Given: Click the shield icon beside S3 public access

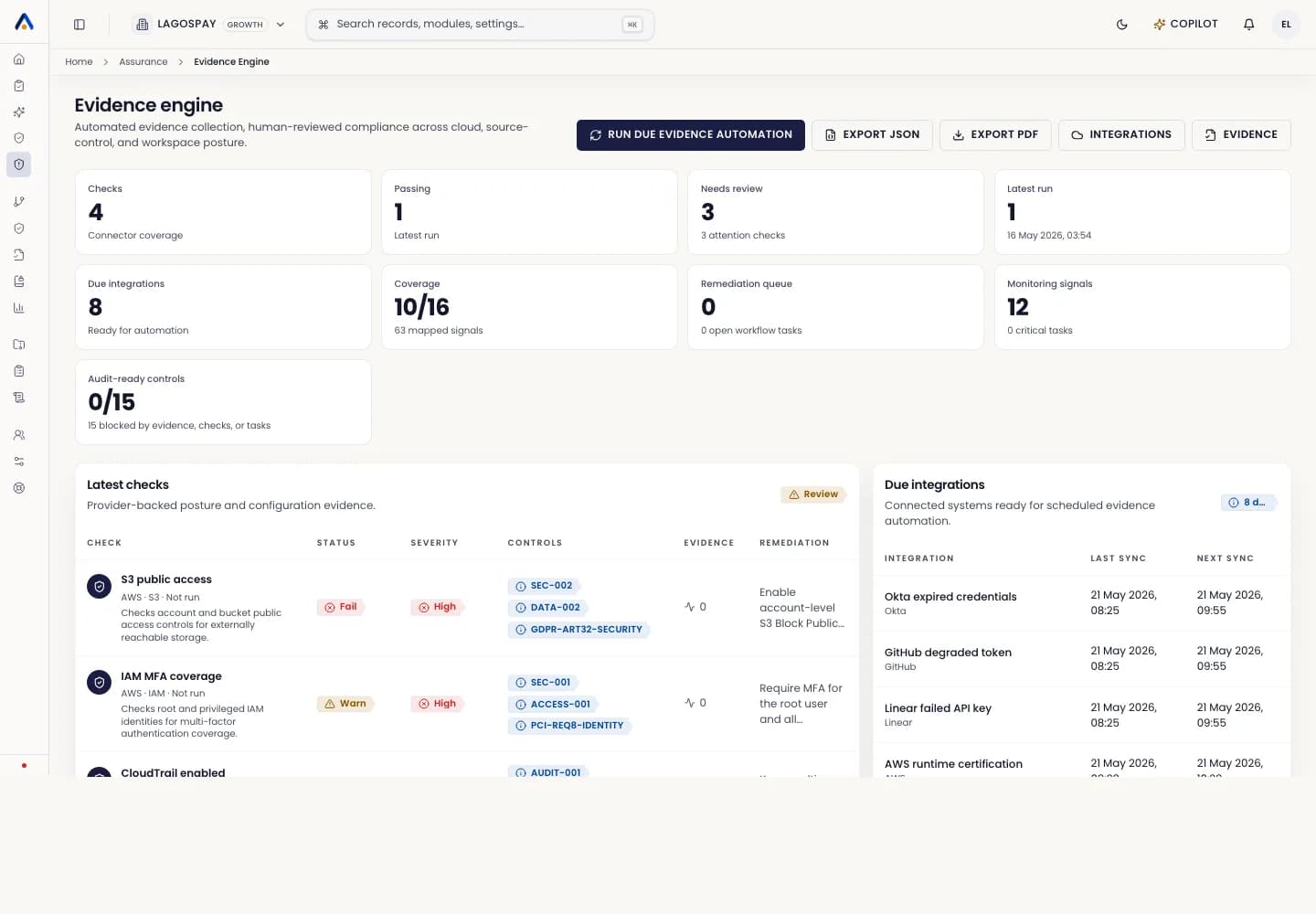Looking at the screenshot, I should [99, 586].
